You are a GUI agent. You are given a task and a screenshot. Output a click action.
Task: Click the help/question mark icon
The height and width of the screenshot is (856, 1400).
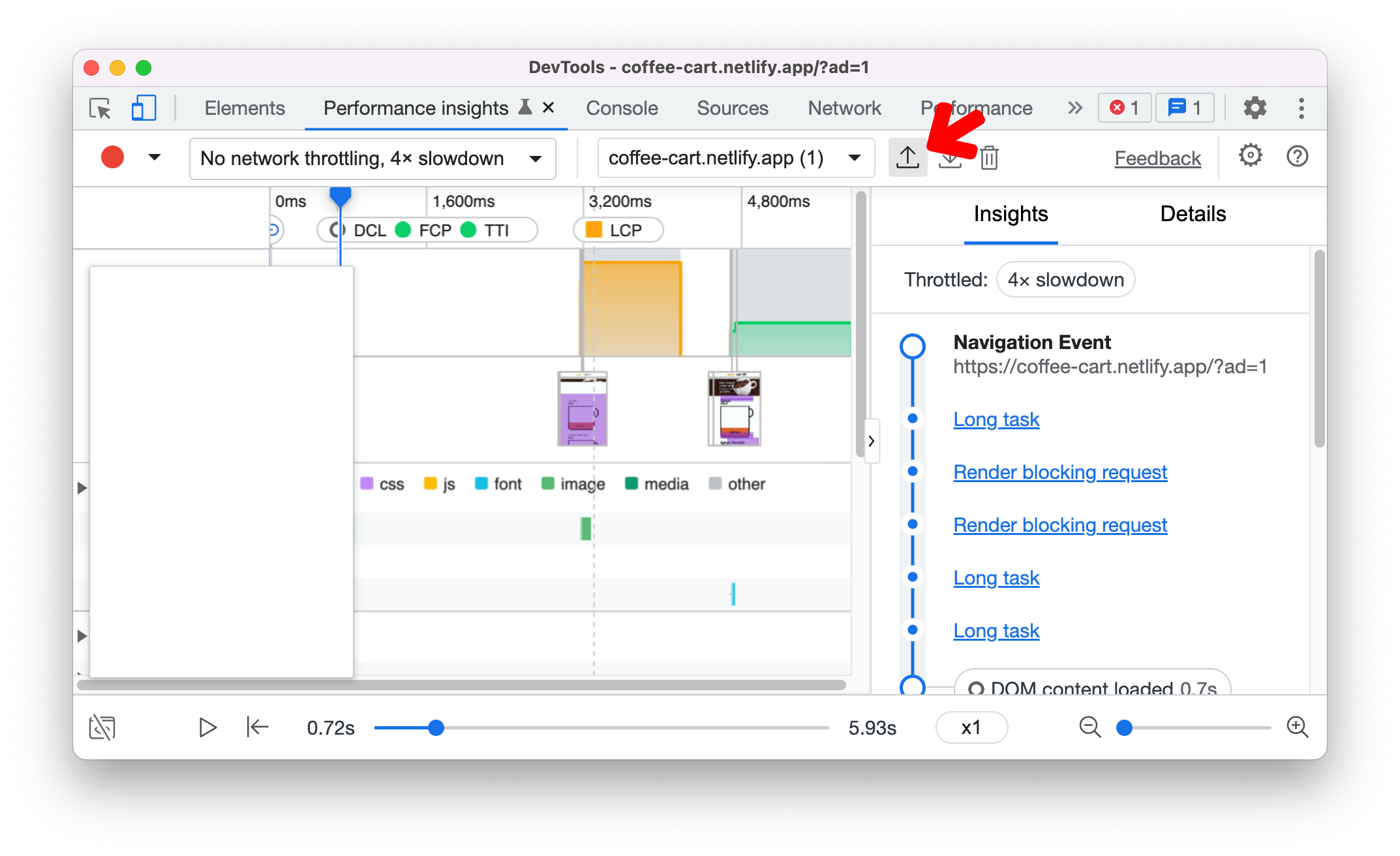pyautogui.click(x=1298, y=157)
